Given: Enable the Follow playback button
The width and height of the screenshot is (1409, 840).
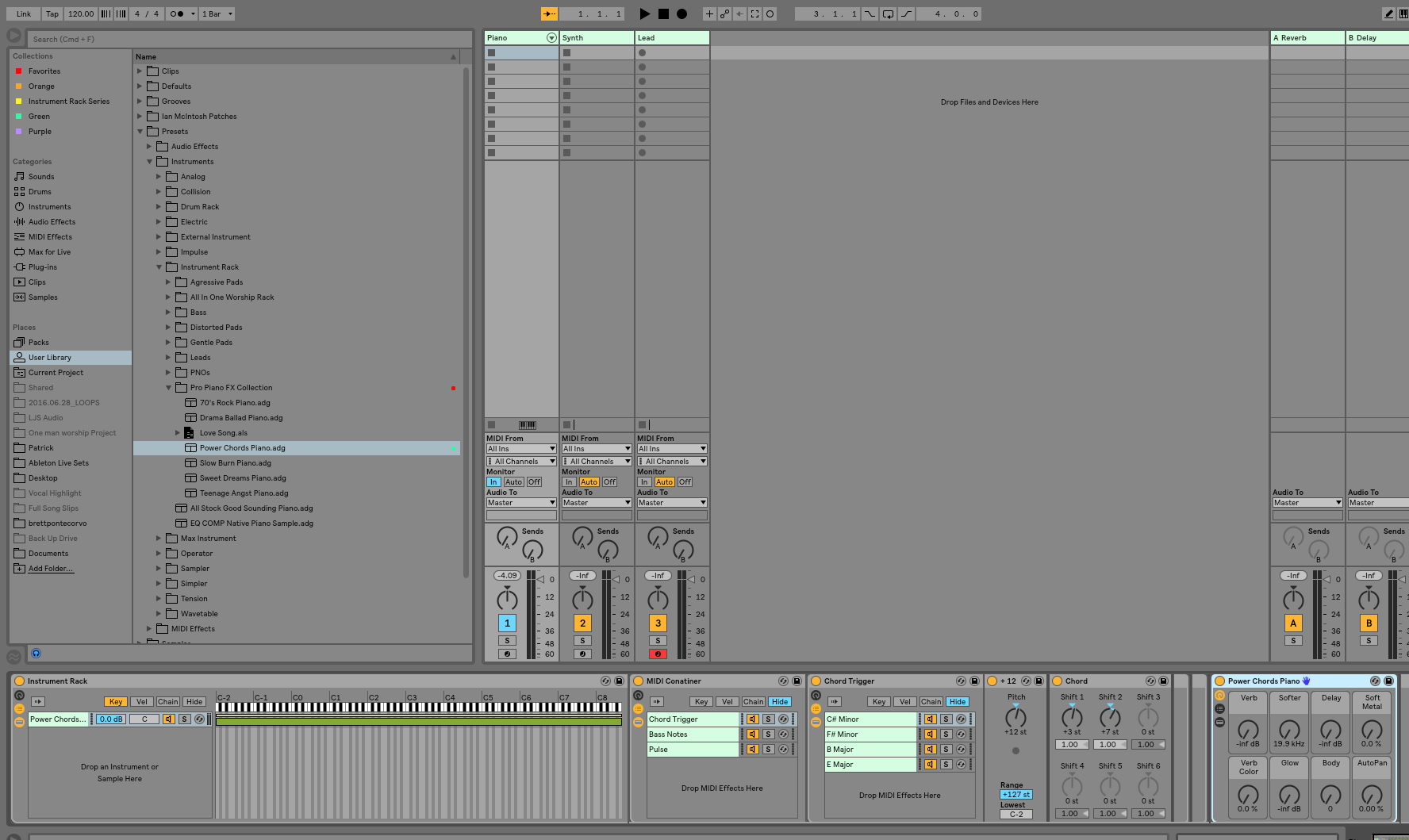Looking at the screenshot, I should (549, 13).
